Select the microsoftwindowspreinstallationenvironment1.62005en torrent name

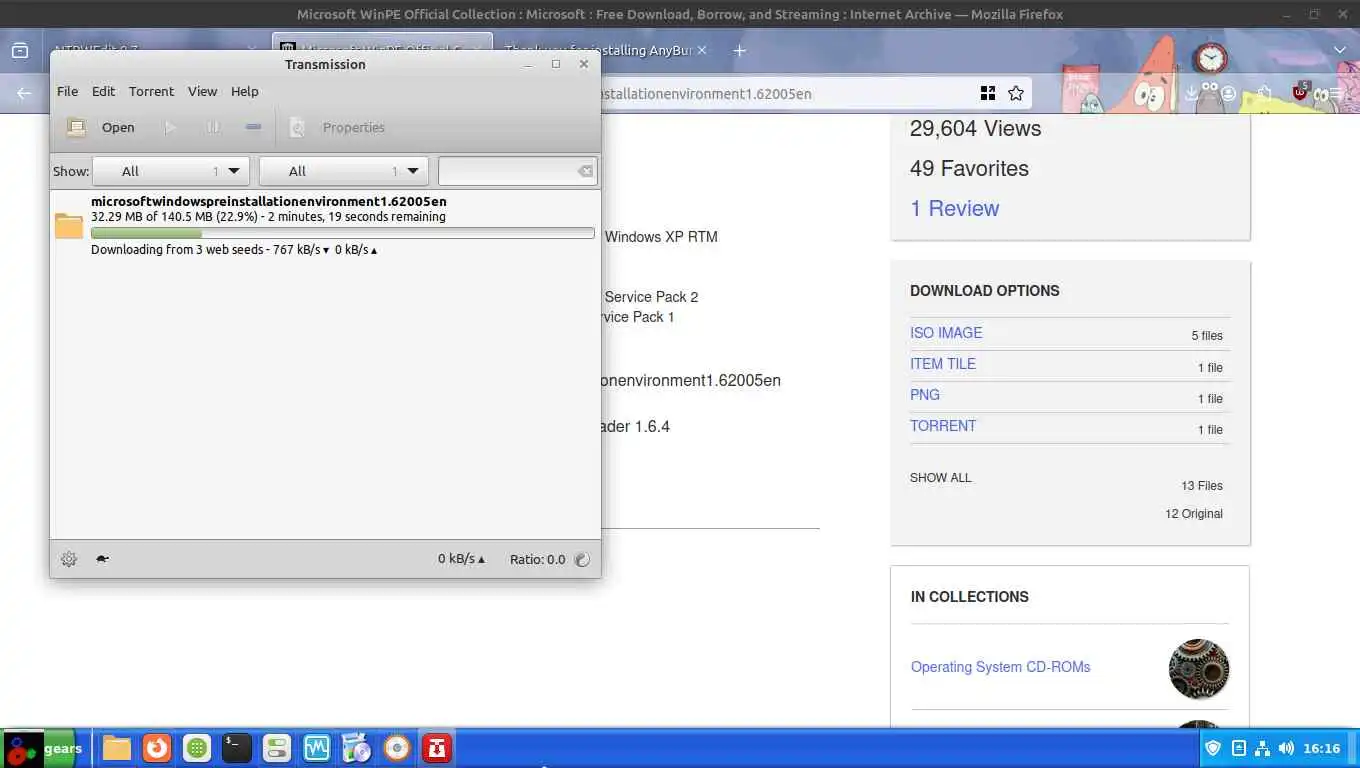point(269,201)
